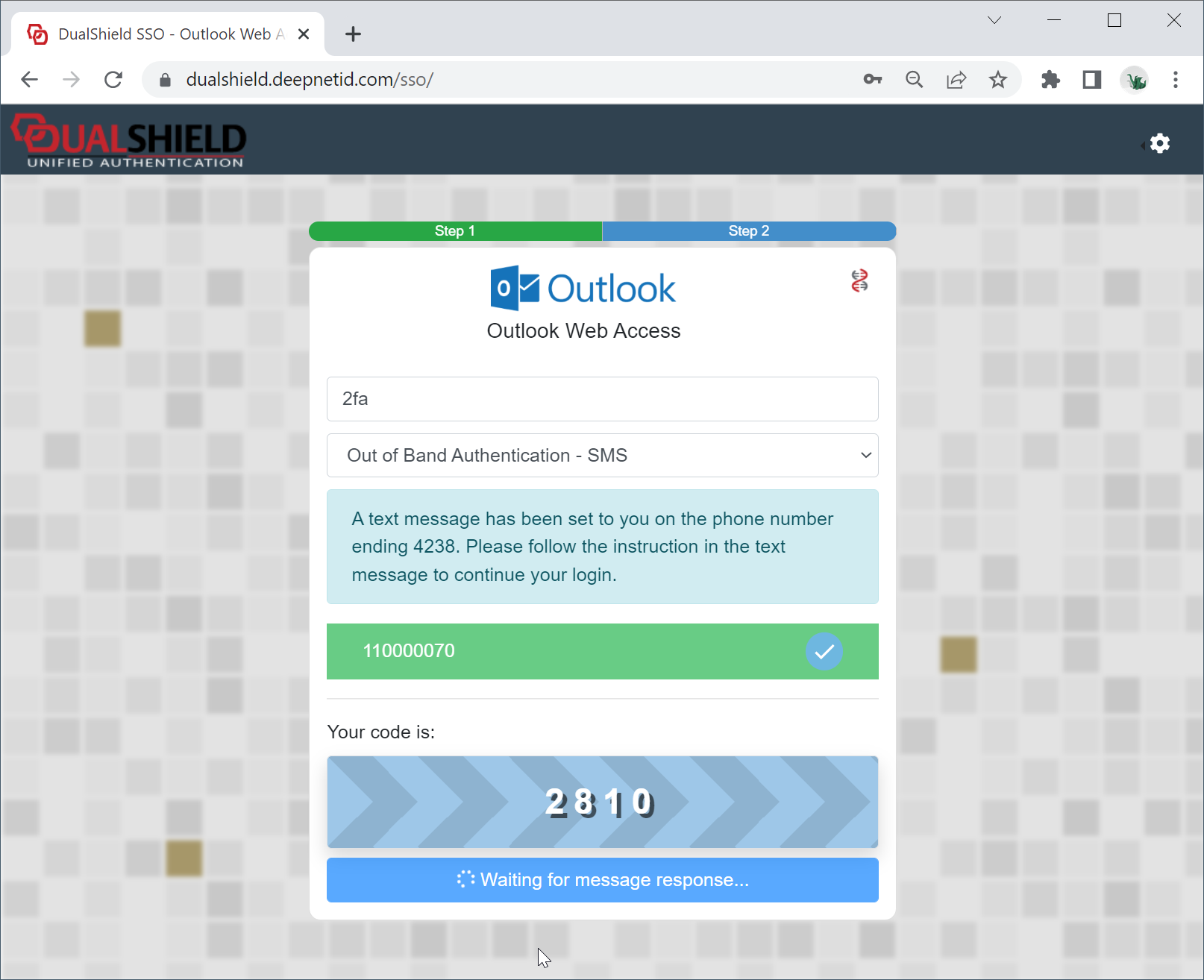The image size is (1204, 980).
Task: Reload the current page
Action: 113,80
